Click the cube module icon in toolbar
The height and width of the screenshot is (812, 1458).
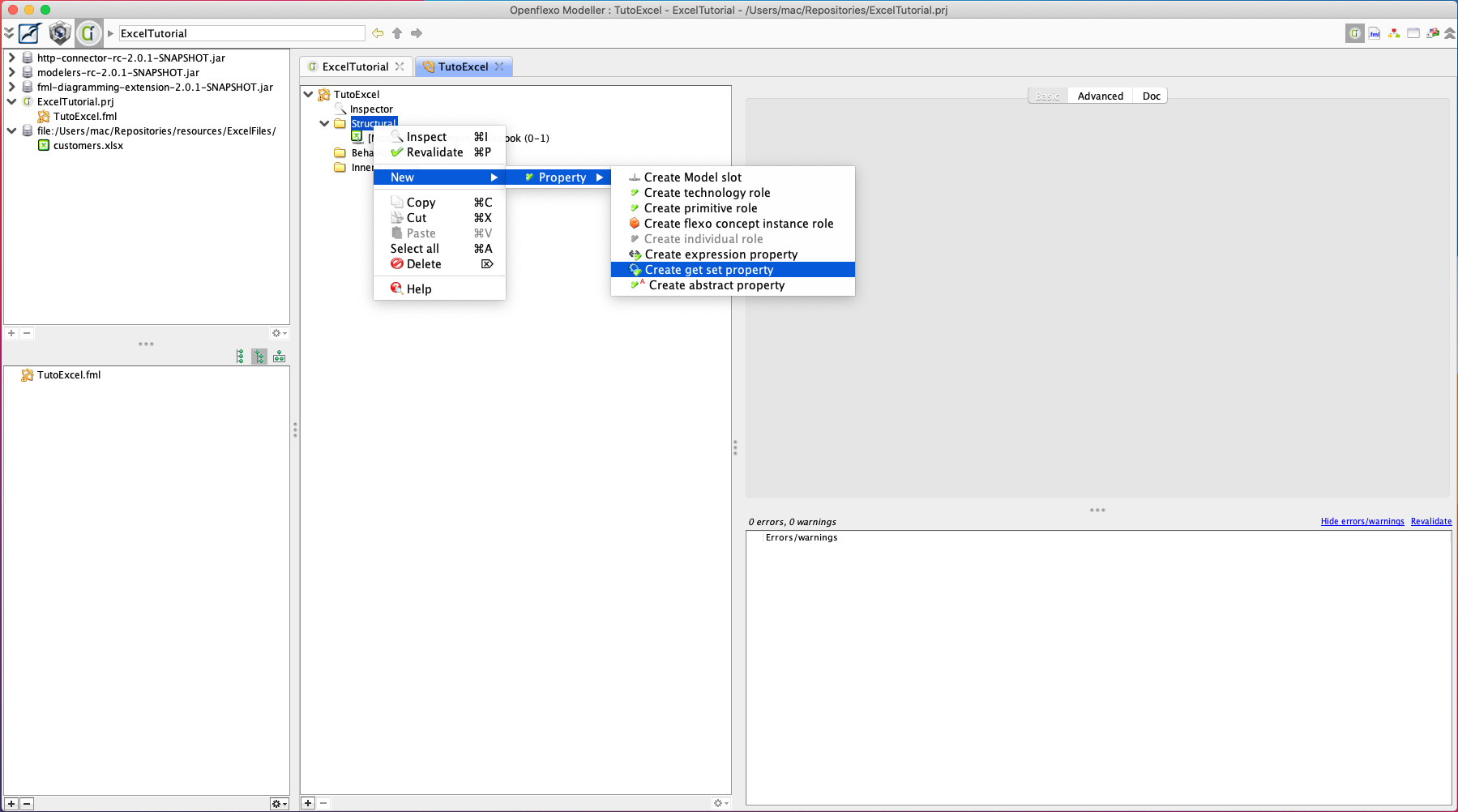59,33
